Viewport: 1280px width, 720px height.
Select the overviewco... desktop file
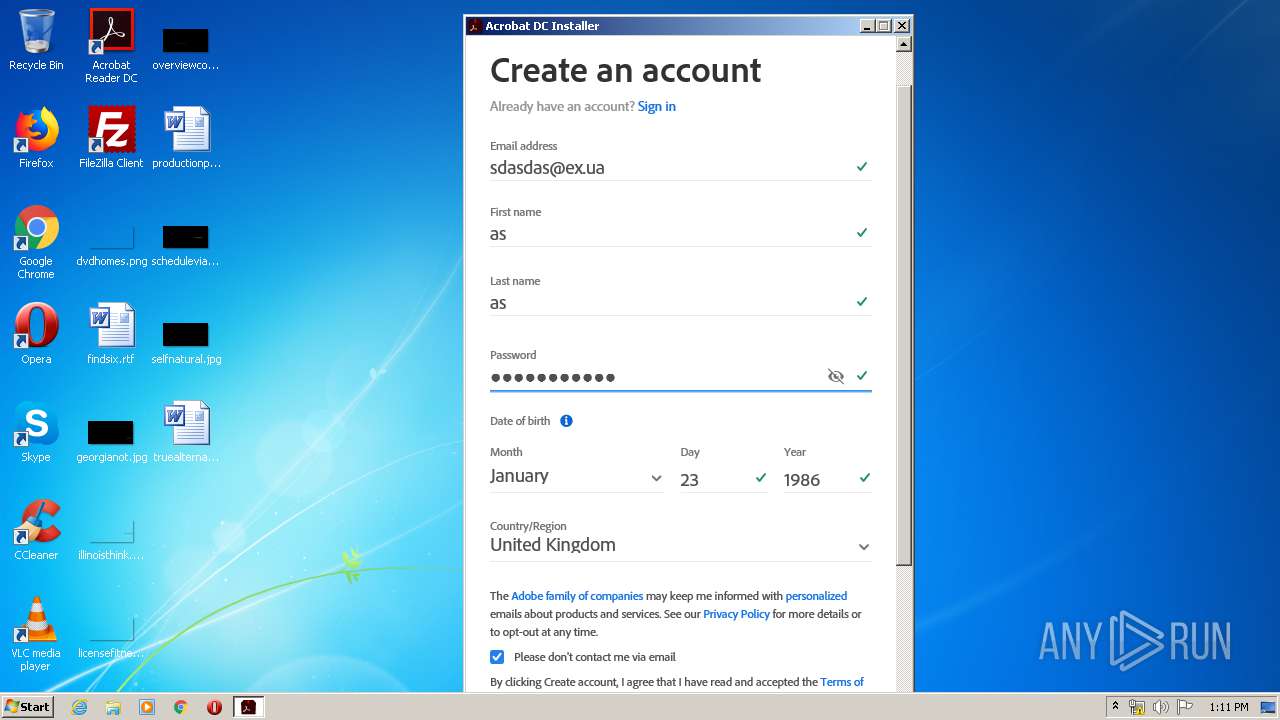click(186, 46)
